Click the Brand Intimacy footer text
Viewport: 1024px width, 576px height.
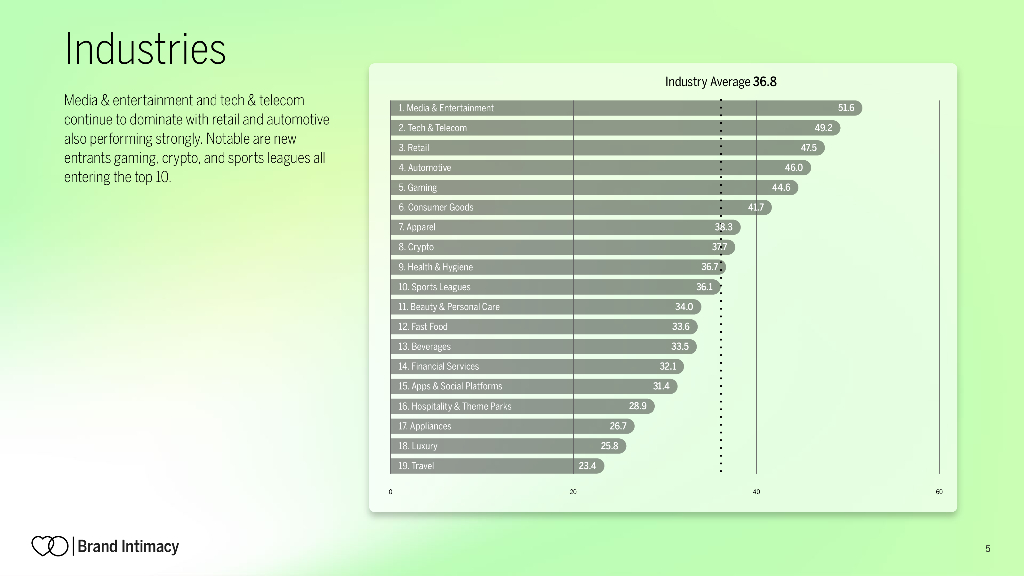(x=128, y=546)
